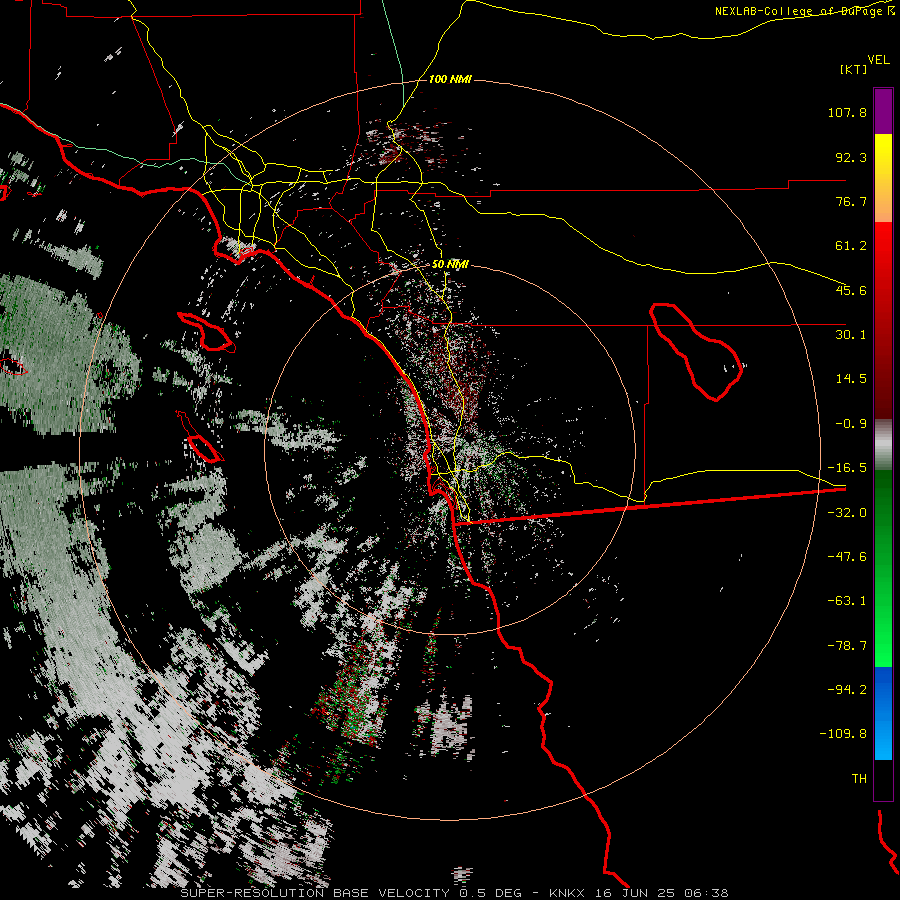Click the yellow-orange color bar segment
This screenshot has width=900, height=900.
[883, 178]
